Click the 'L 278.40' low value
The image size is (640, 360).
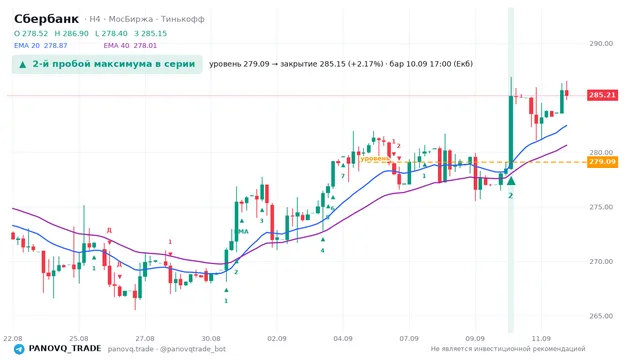(x=111, y=33)
